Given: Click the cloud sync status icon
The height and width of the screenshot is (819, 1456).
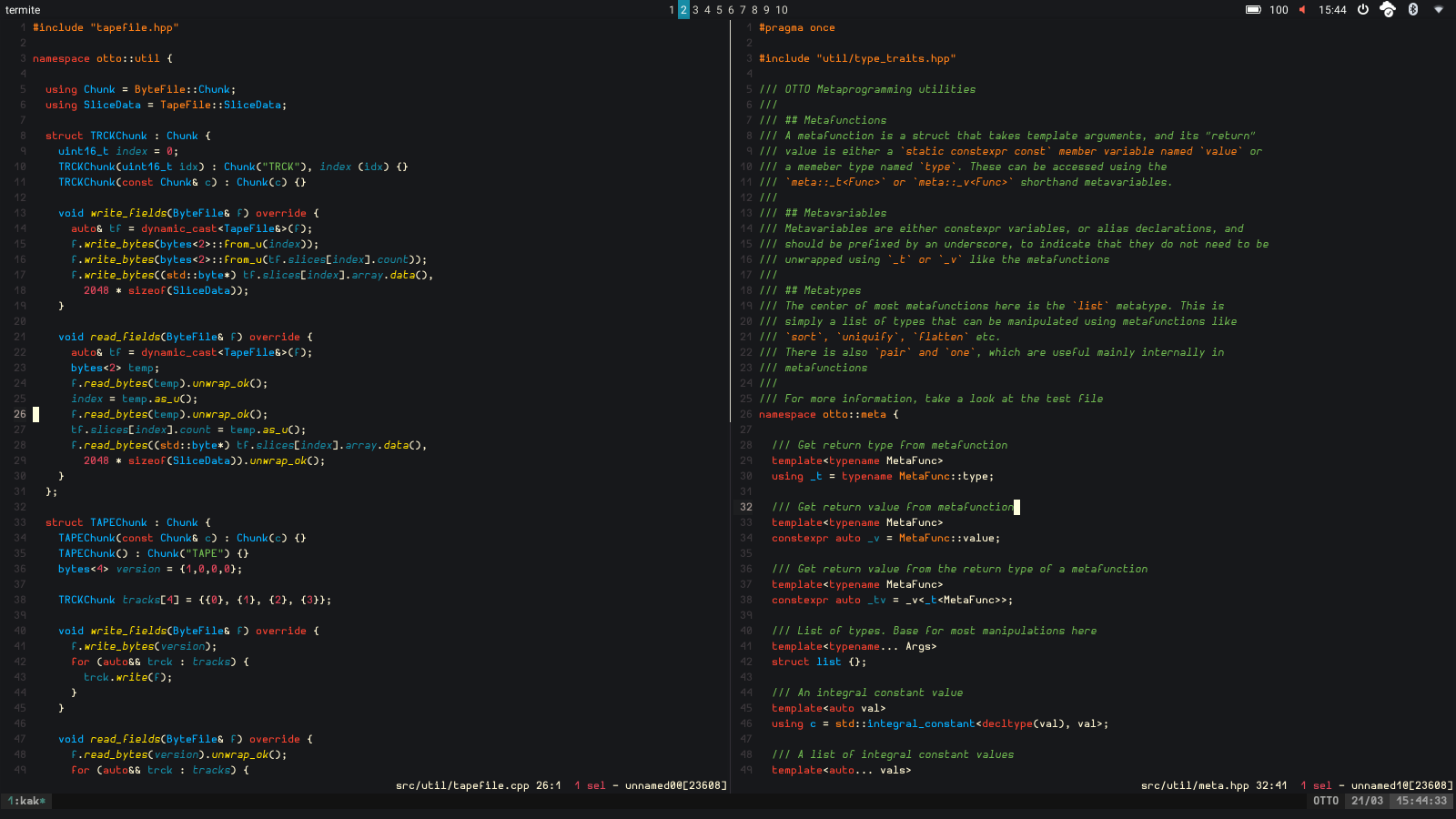Looking at the screenshot, I should (x=1388, y=10).
